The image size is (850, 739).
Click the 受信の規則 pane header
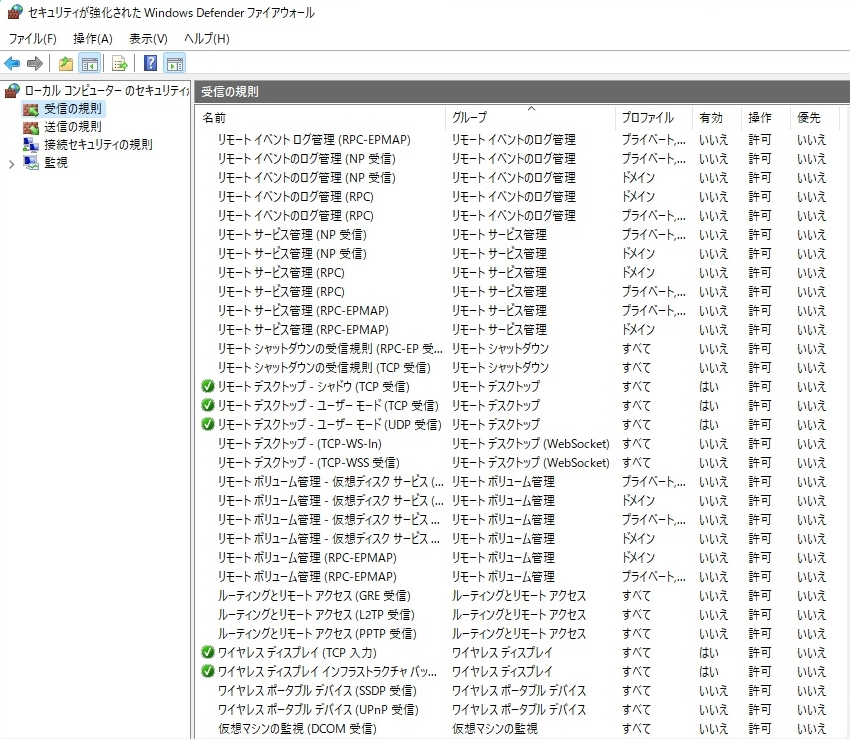point(523,92)
